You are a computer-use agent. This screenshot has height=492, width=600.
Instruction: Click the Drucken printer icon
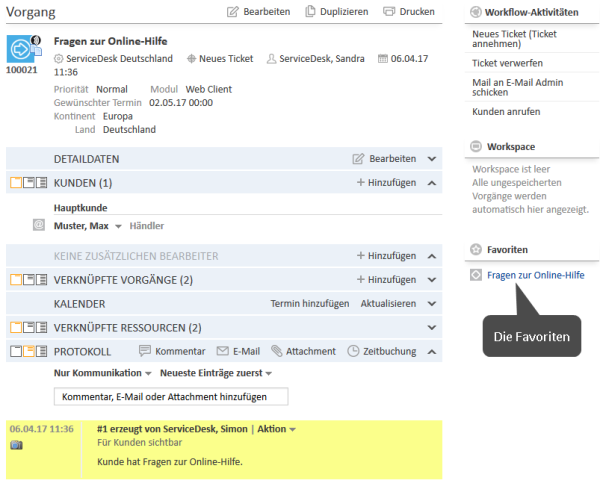pos(389,12)
